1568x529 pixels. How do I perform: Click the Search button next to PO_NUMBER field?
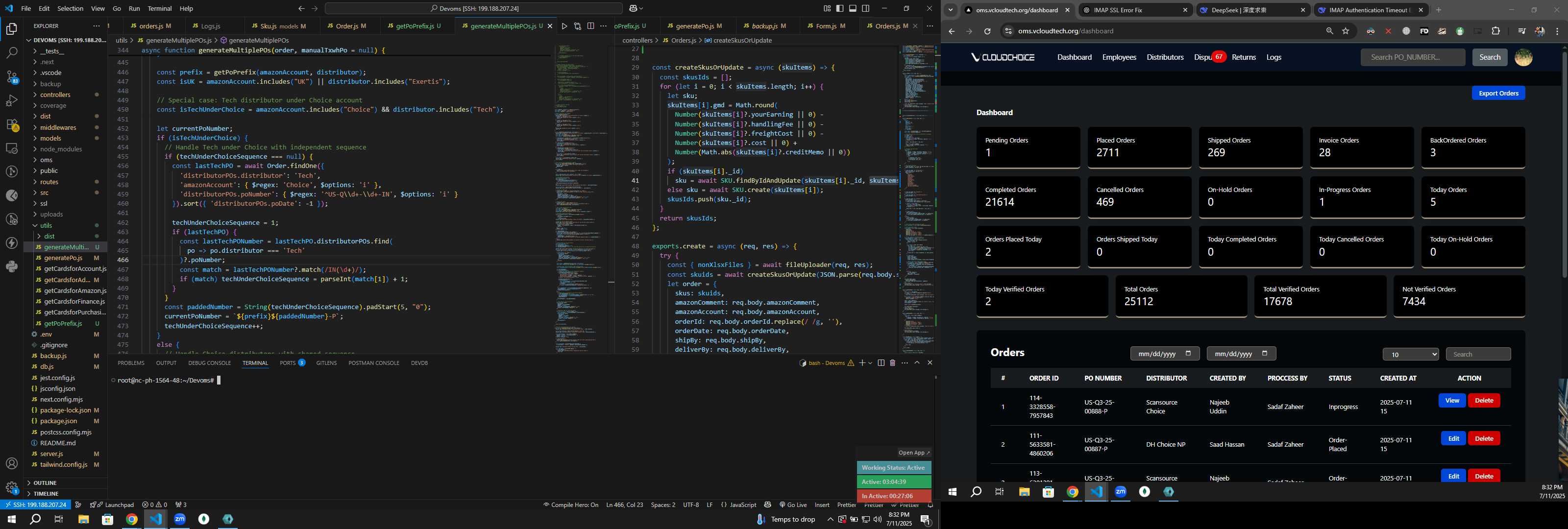point(1490,57)
